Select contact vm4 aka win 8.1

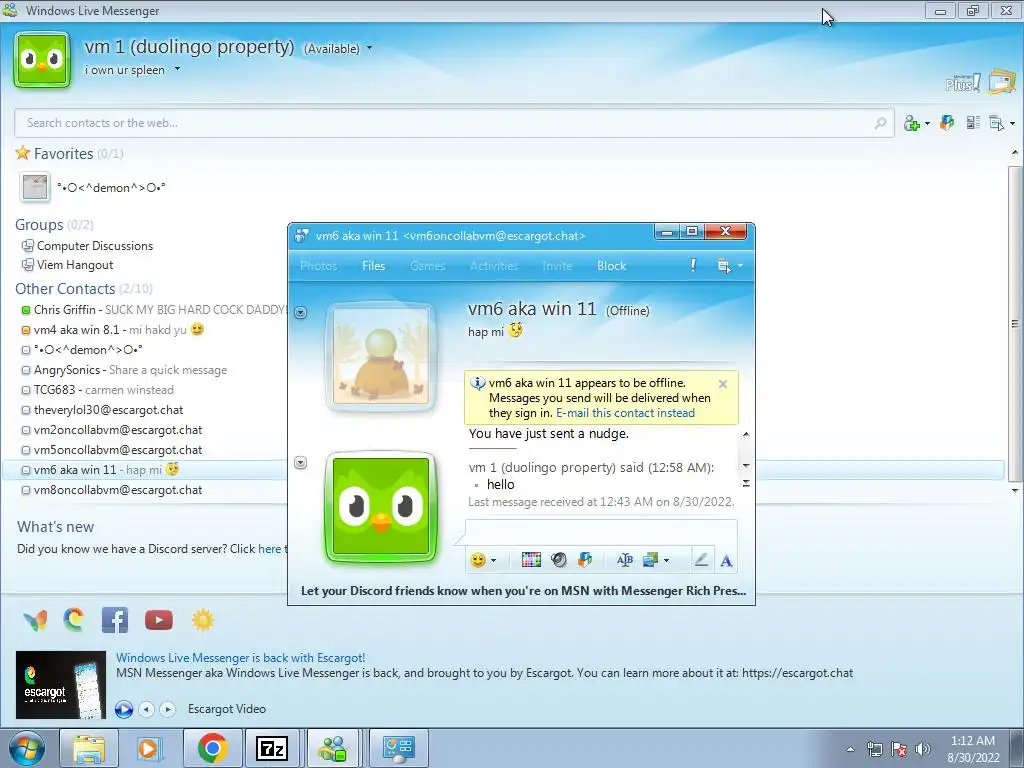coord(76,330)
